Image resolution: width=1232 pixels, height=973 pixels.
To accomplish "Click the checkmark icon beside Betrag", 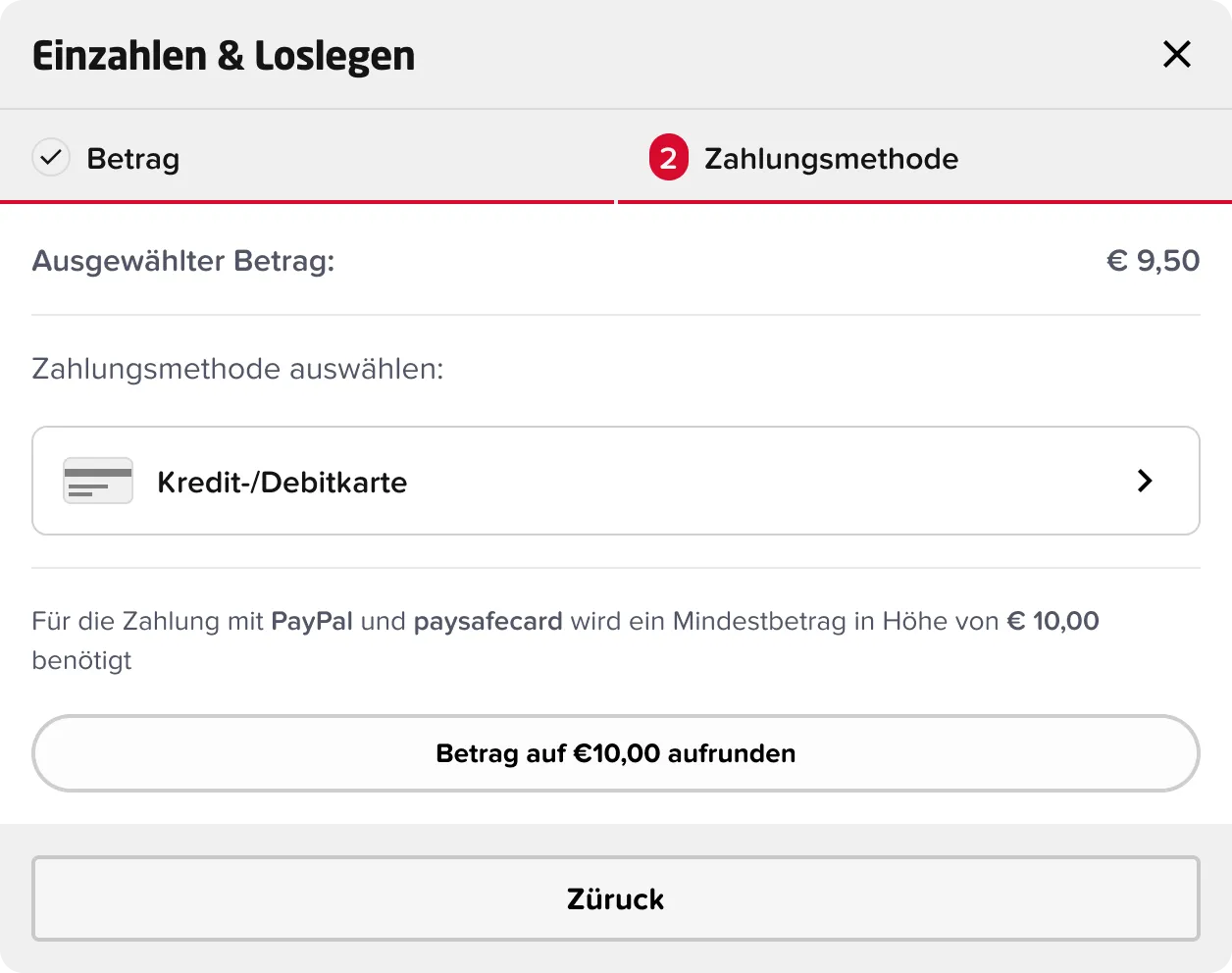I will point(51,157).
